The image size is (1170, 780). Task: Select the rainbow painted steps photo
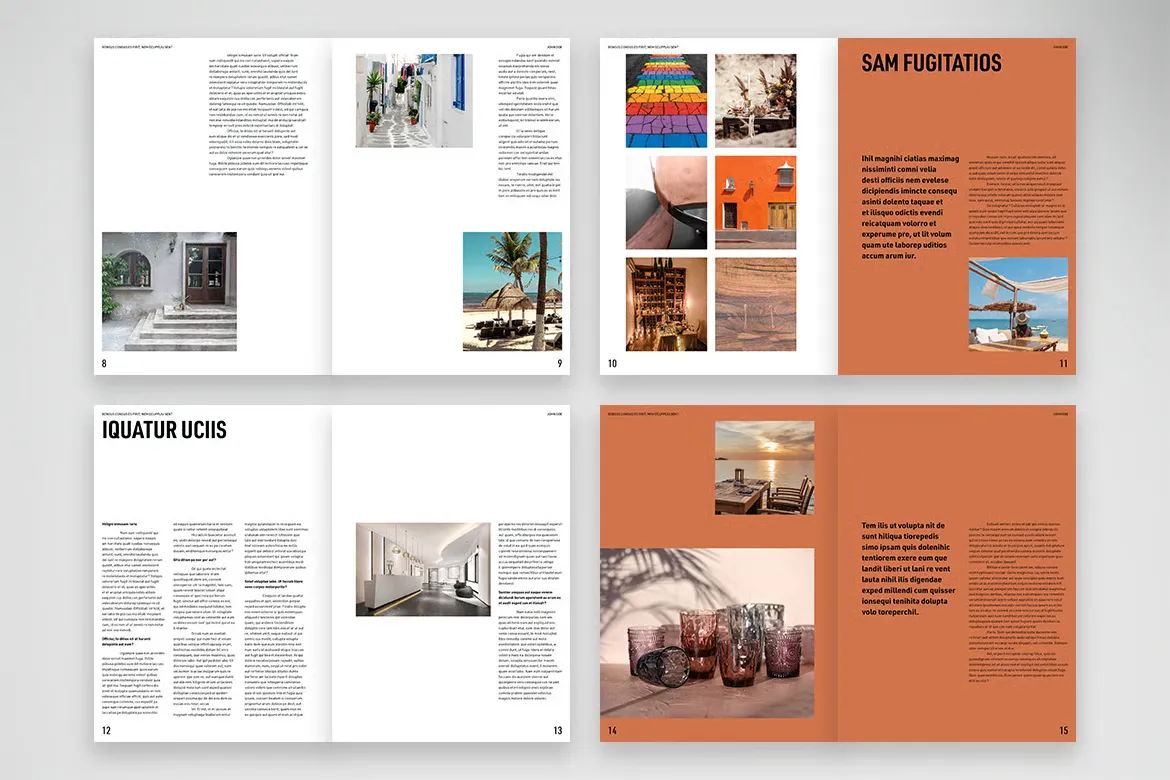coord(666,100)
